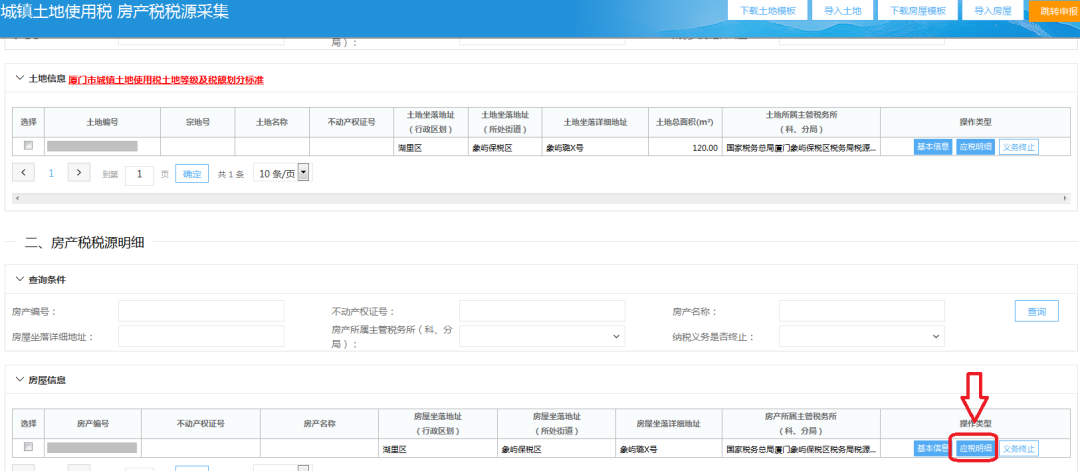Click the 土地编号 column header
Screen dimensions: 1080x471
(x=102, y=122)
